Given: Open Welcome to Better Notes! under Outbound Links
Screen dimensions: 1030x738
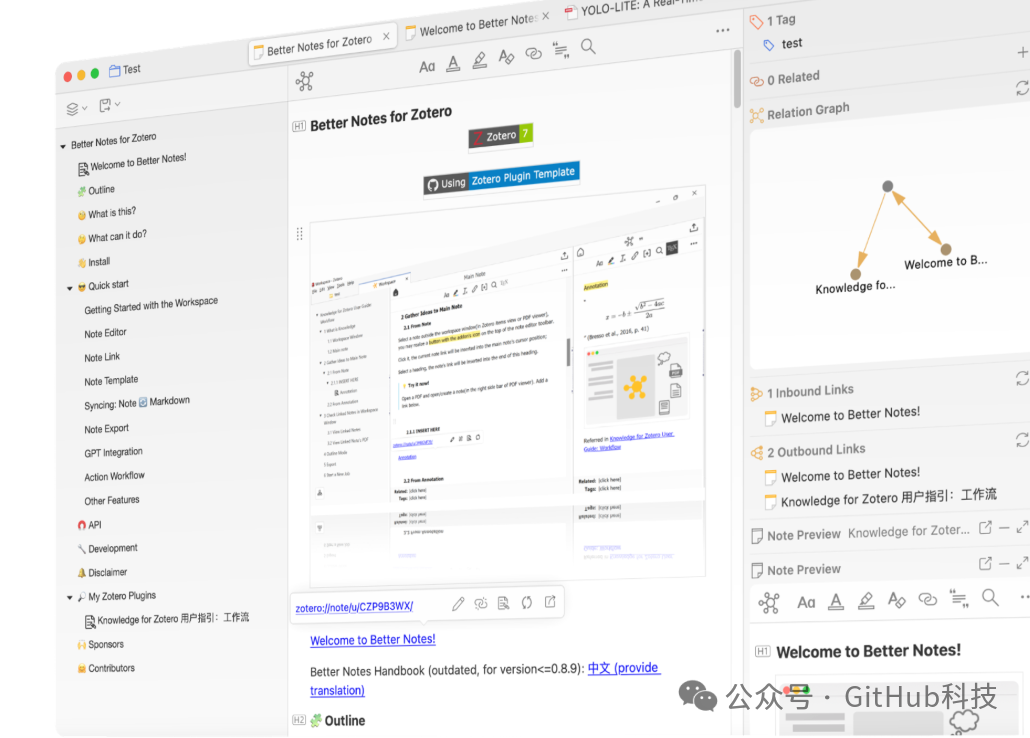Looking at the screenshot, I should [x=849, y=475].
